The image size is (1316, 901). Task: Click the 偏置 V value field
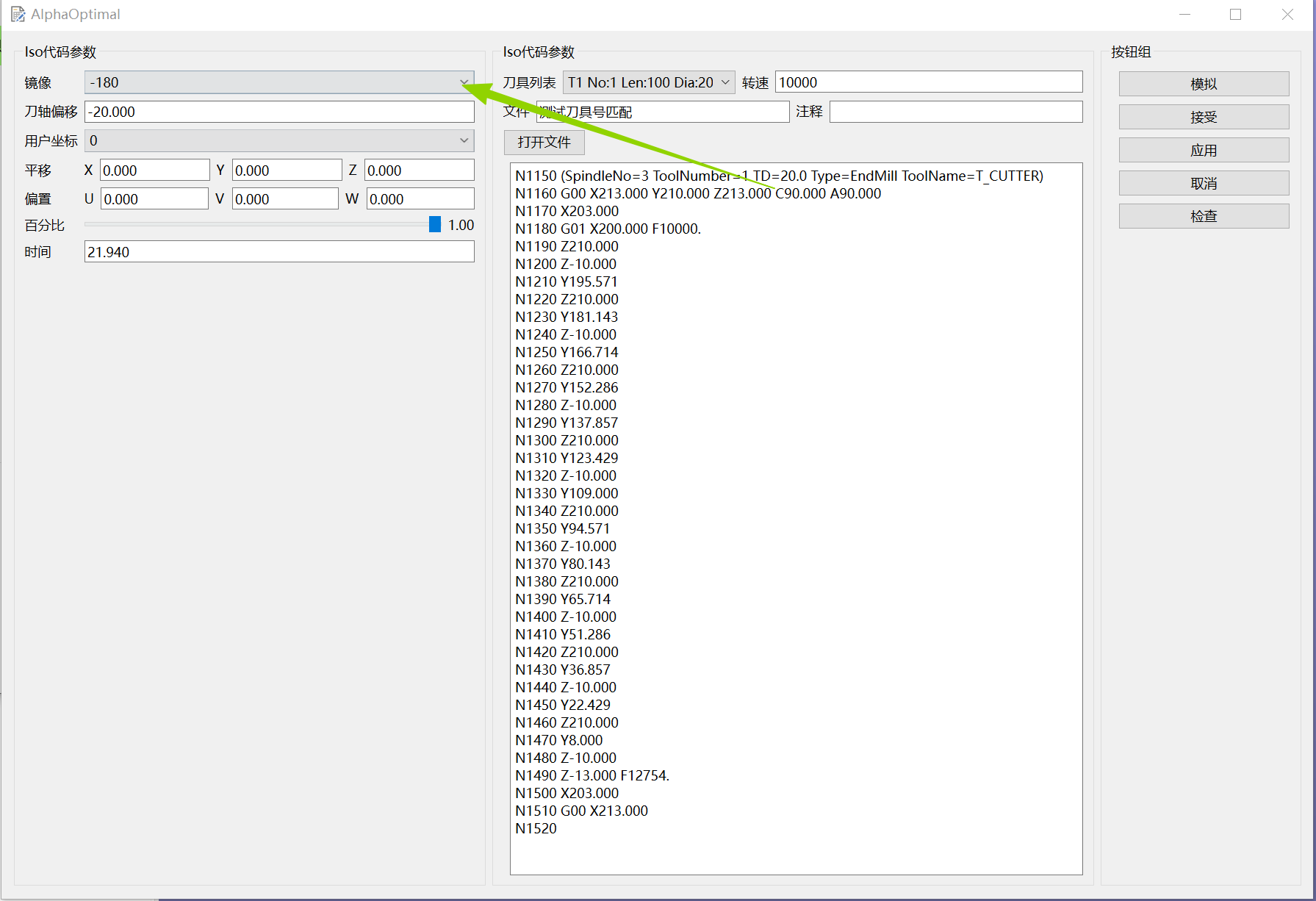click(285, 199)
